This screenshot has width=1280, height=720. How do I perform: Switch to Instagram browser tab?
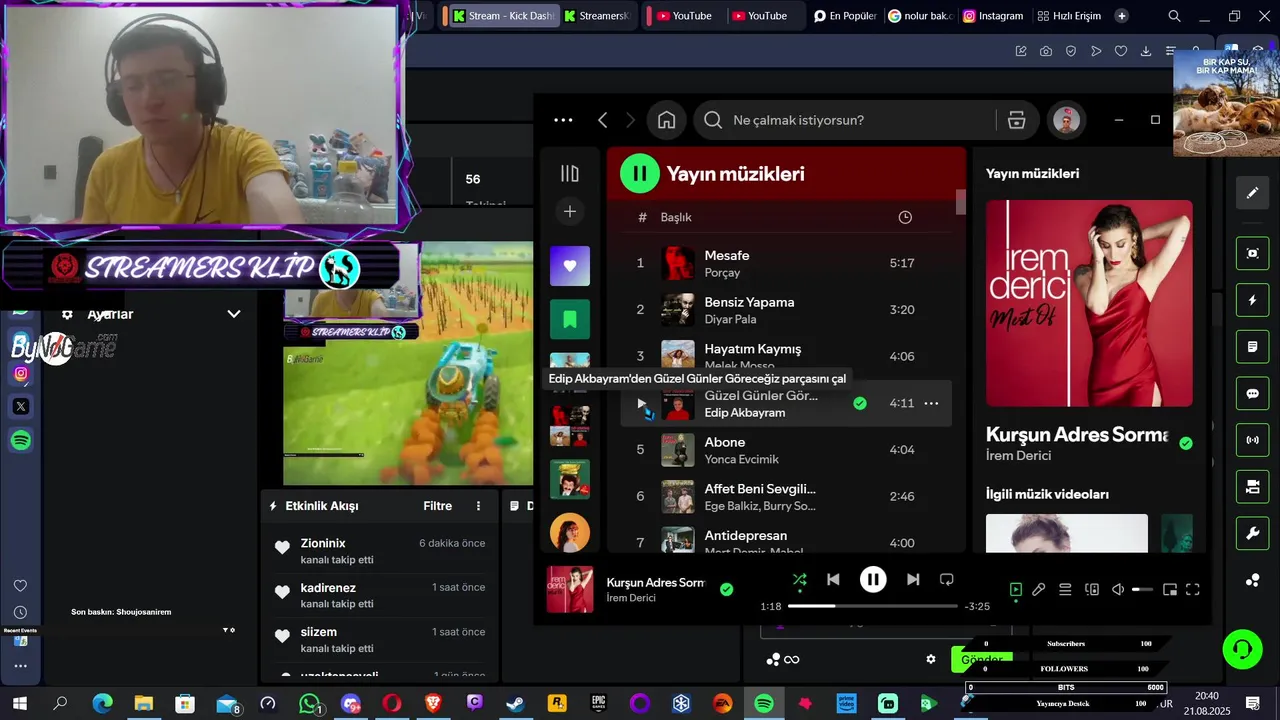coord(993,16)
